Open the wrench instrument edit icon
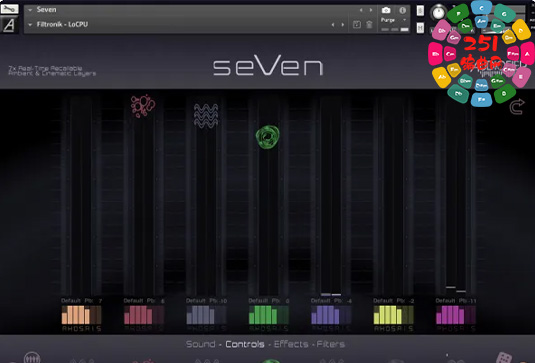 [9, 9]
